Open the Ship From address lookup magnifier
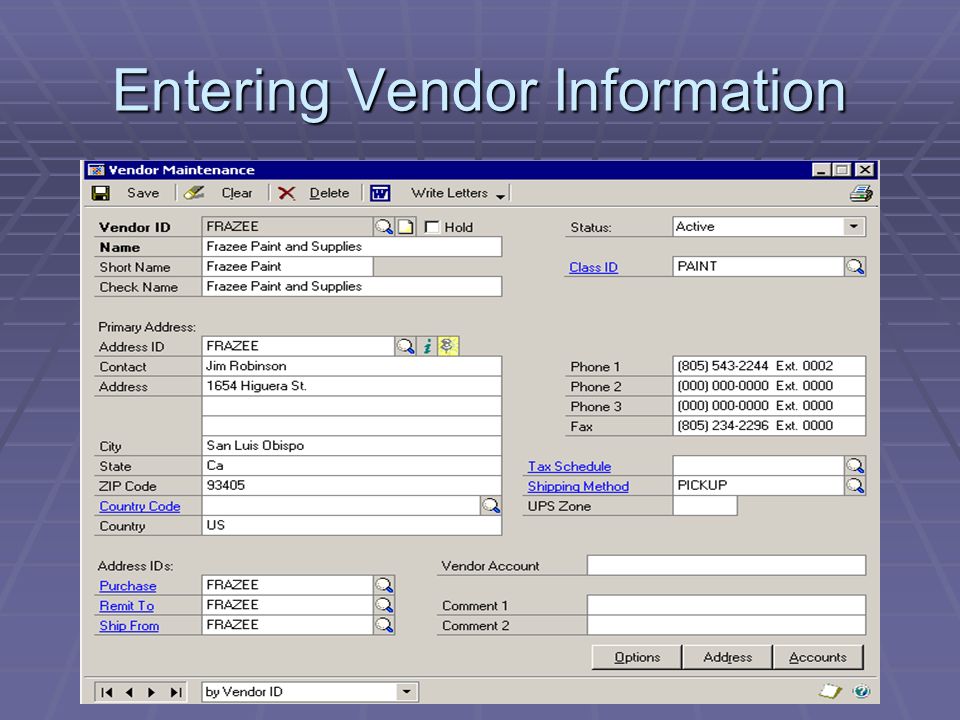Image resolution: width=960 pixels, height=720 pixels. point(384,625)
